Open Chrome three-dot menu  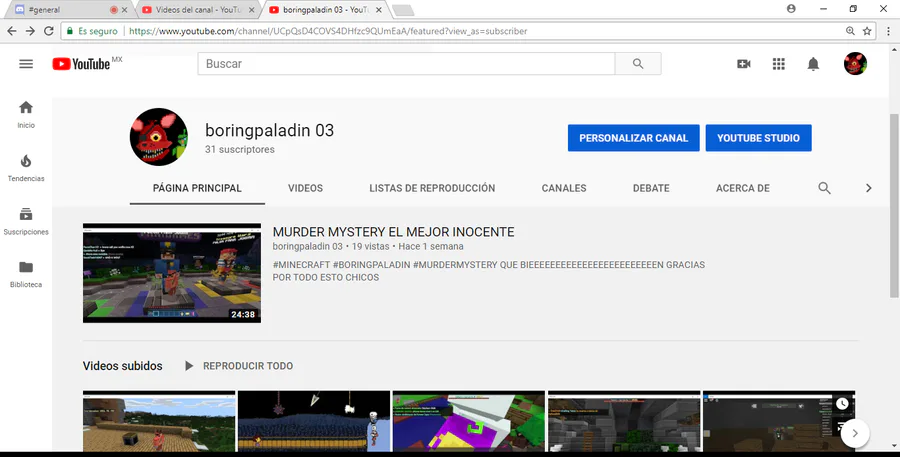coord(889,31)
